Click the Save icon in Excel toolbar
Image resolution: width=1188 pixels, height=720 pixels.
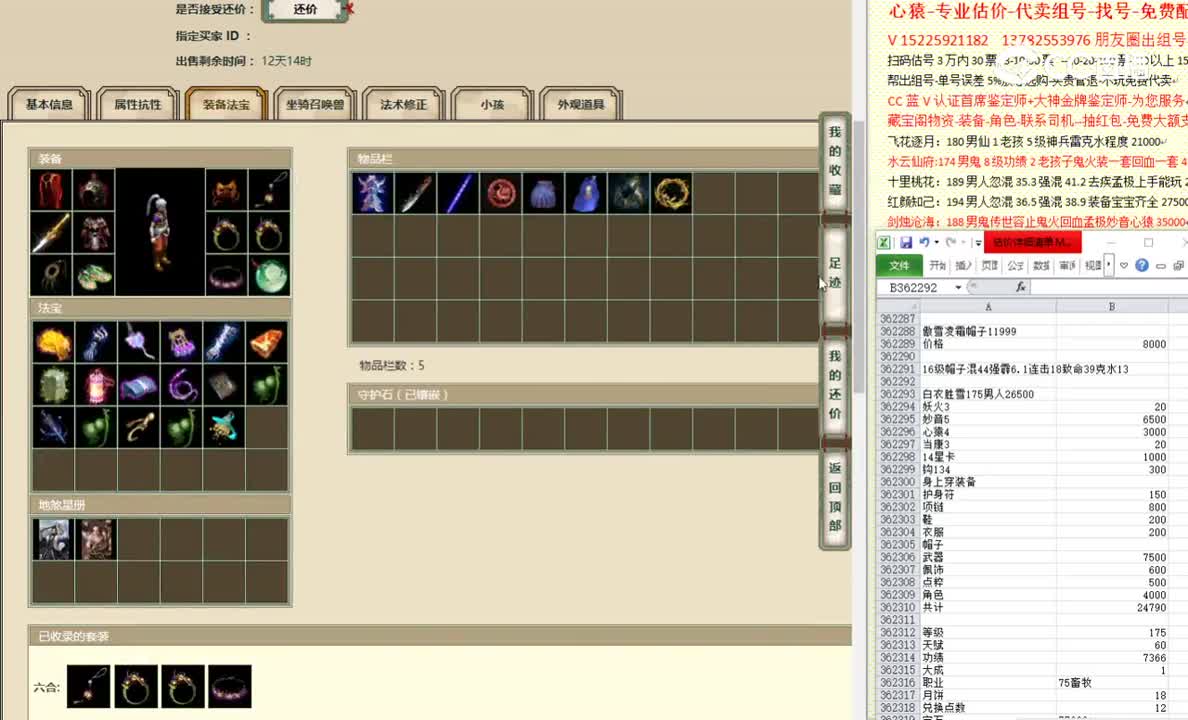click(x=907, y=242)
